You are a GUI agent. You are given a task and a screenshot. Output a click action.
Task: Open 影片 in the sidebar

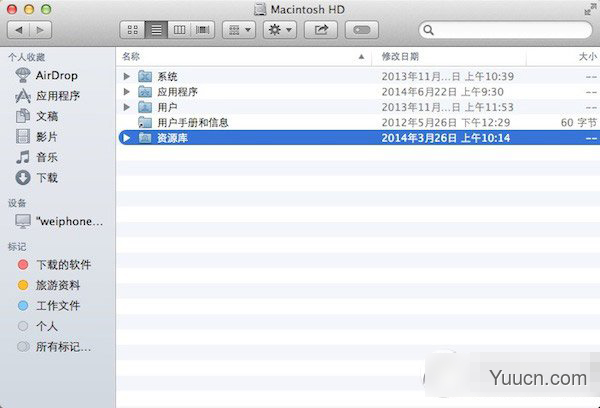(x=37, y=137)
